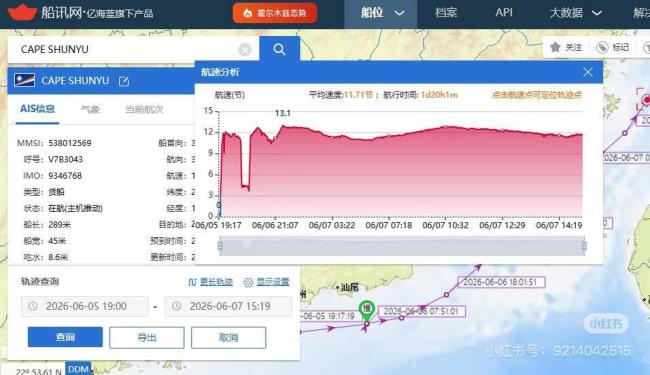Screen dimensions: 650x375
Task: Close the 航速分析 speed analysis panel
Action: [587, 72]
